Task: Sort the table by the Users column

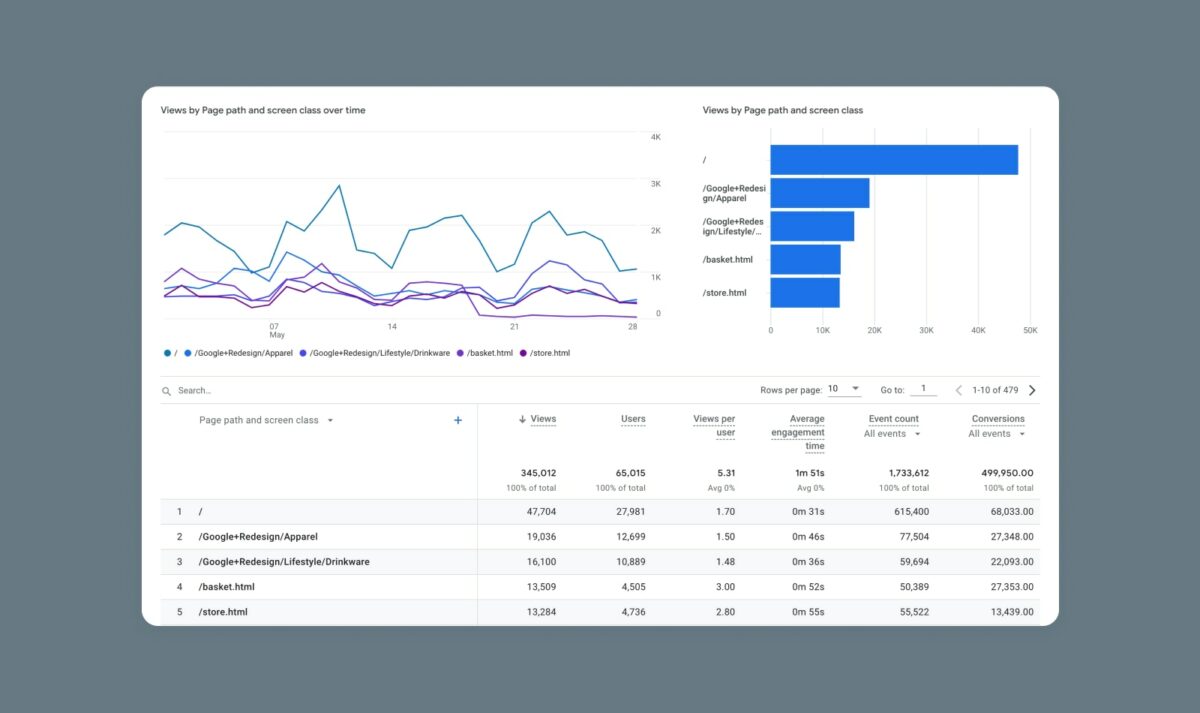Action: point(632,418)
